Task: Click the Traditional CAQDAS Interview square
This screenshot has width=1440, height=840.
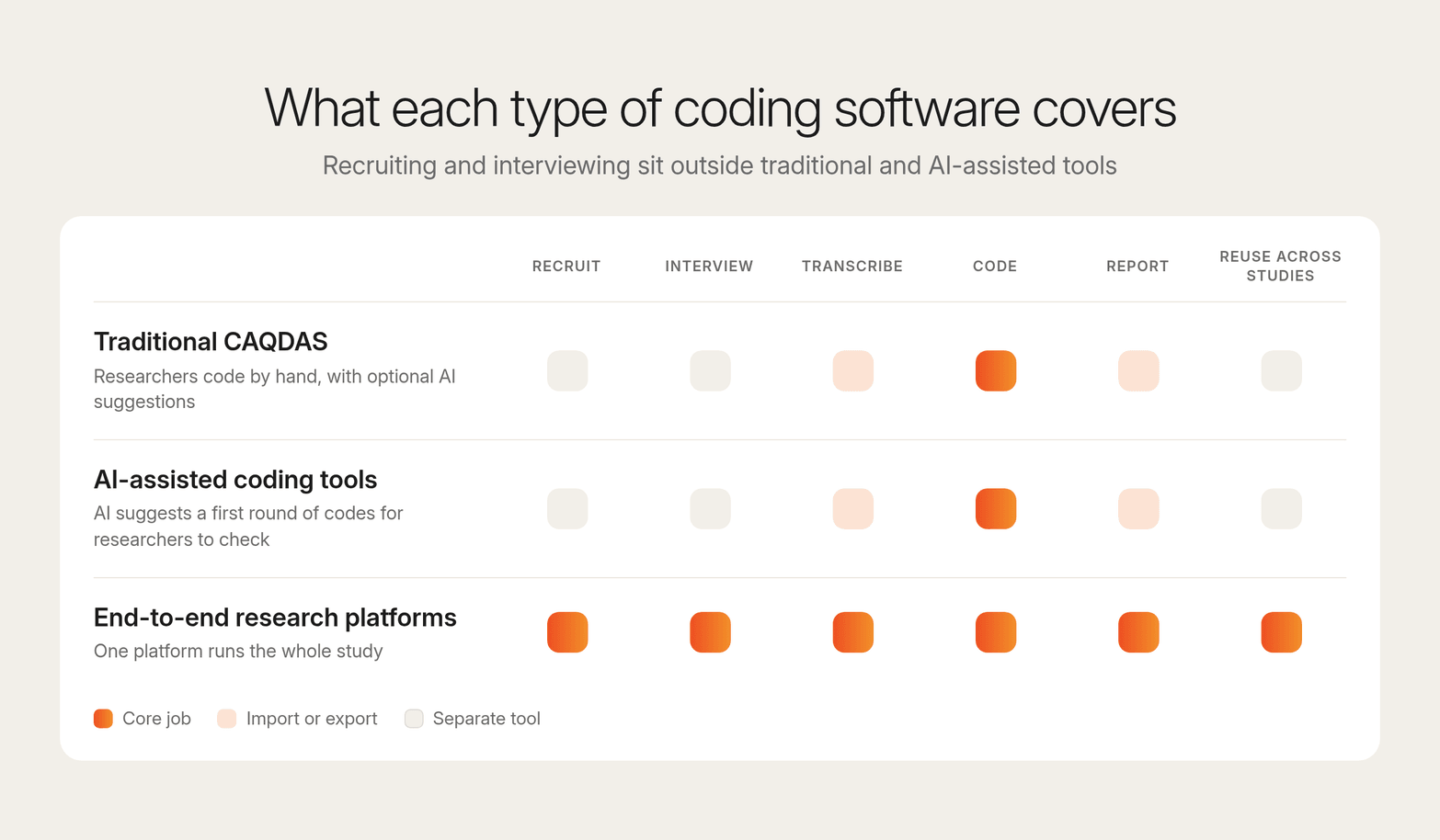Action: click(x=710, y=370)
